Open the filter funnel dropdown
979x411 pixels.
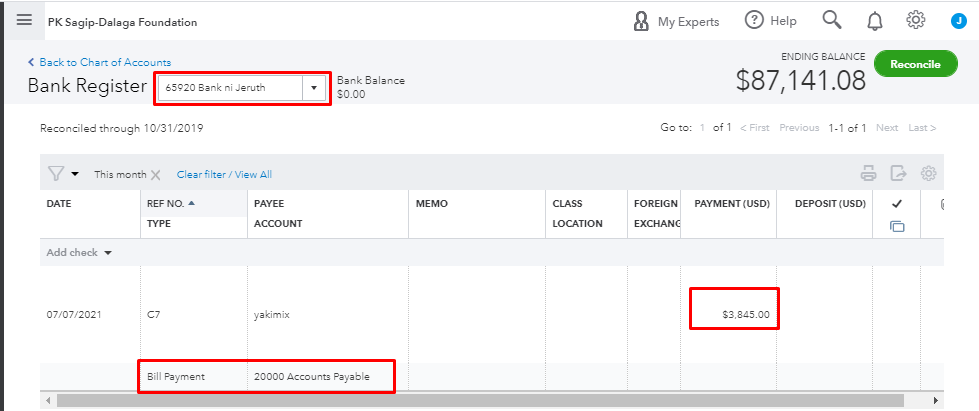(x=64, y=174)
